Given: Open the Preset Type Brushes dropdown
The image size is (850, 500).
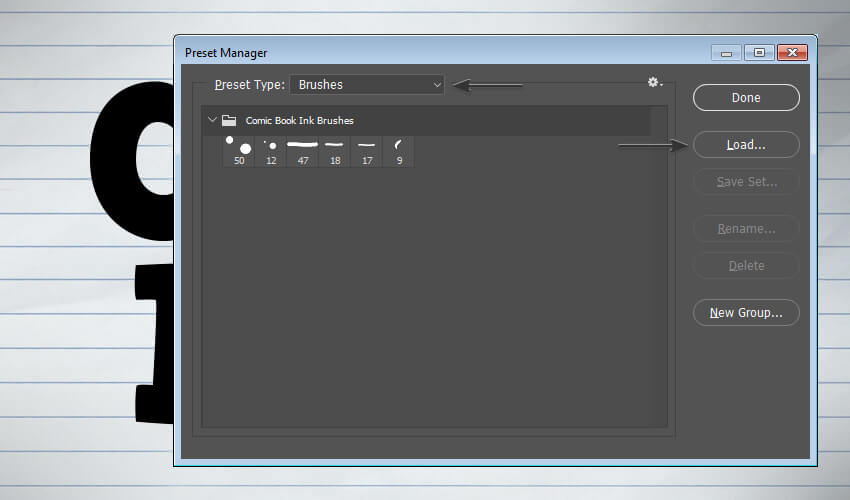Looking at the screenshot, I should [x=367, y=85].
